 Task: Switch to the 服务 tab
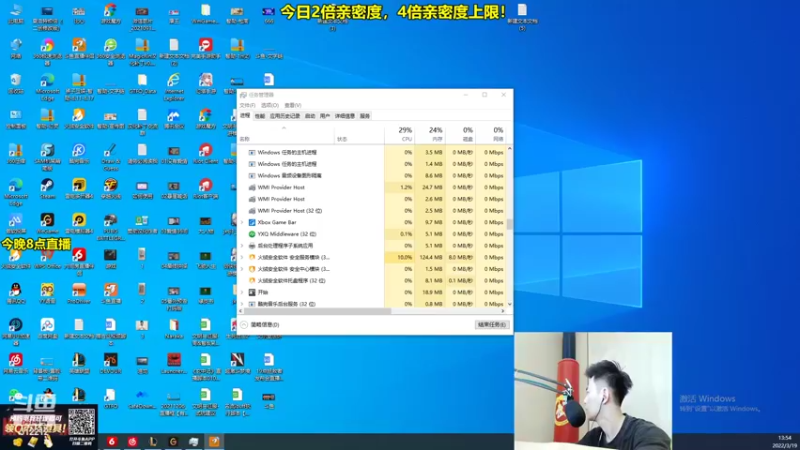click(x=365, y=116)
